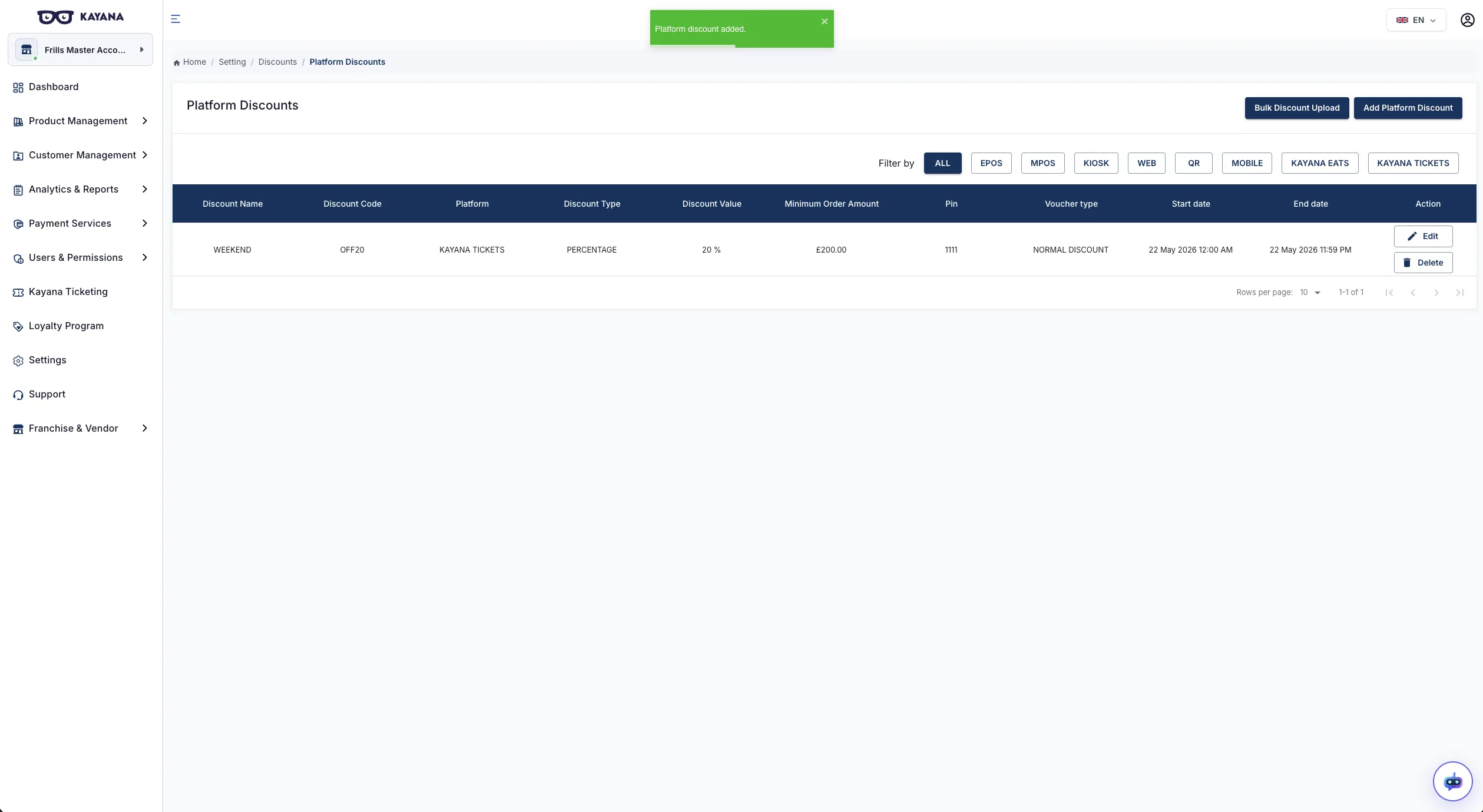Image resolution: width=1483 pixels, height=812 pixels.
Task: Click Add Platform Discount button
Action: pyautogui.click(x=1408, y=108)
